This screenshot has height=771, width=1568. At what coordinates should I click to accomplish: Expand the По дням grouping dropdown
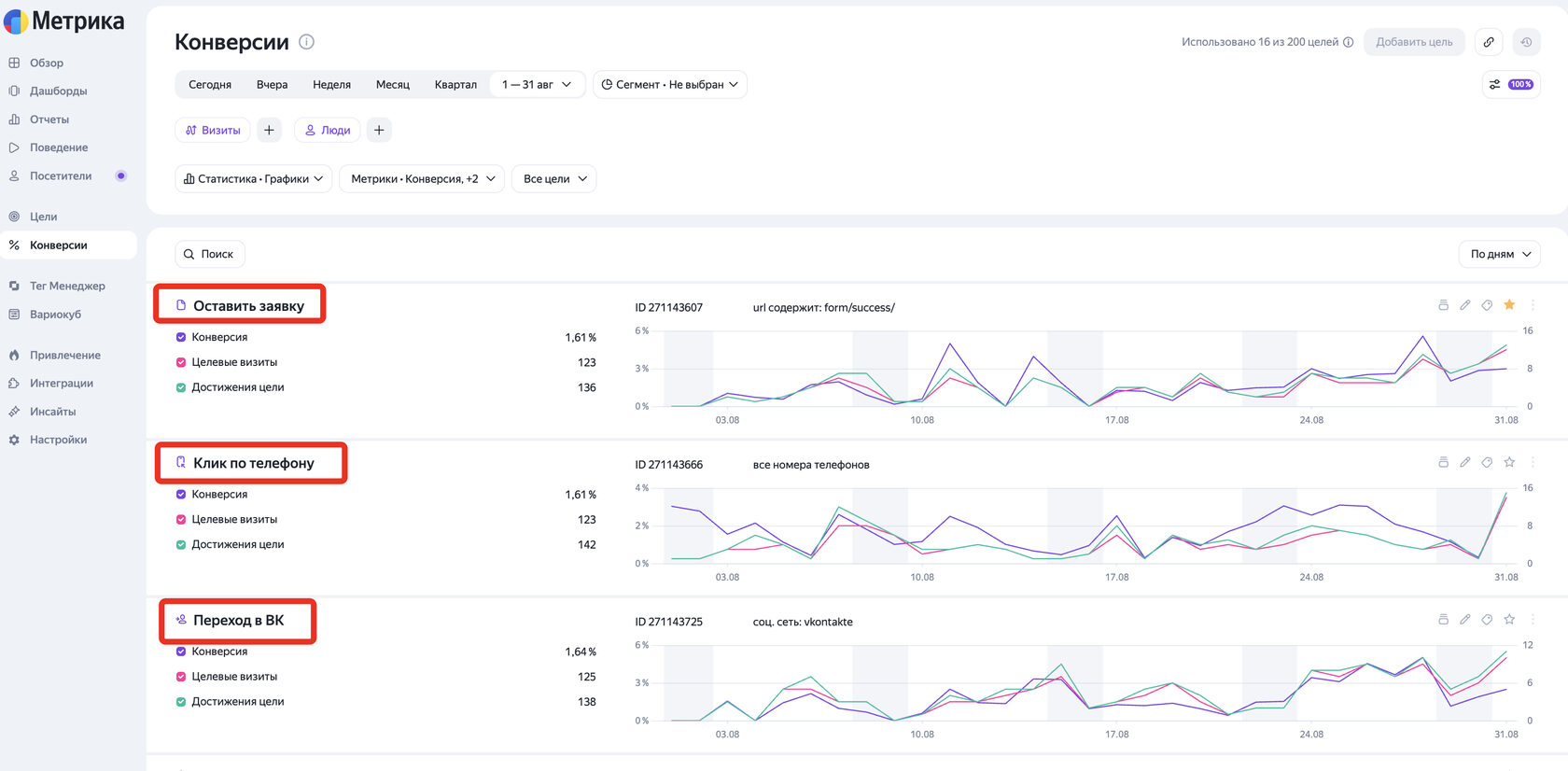coord(1500,254)
